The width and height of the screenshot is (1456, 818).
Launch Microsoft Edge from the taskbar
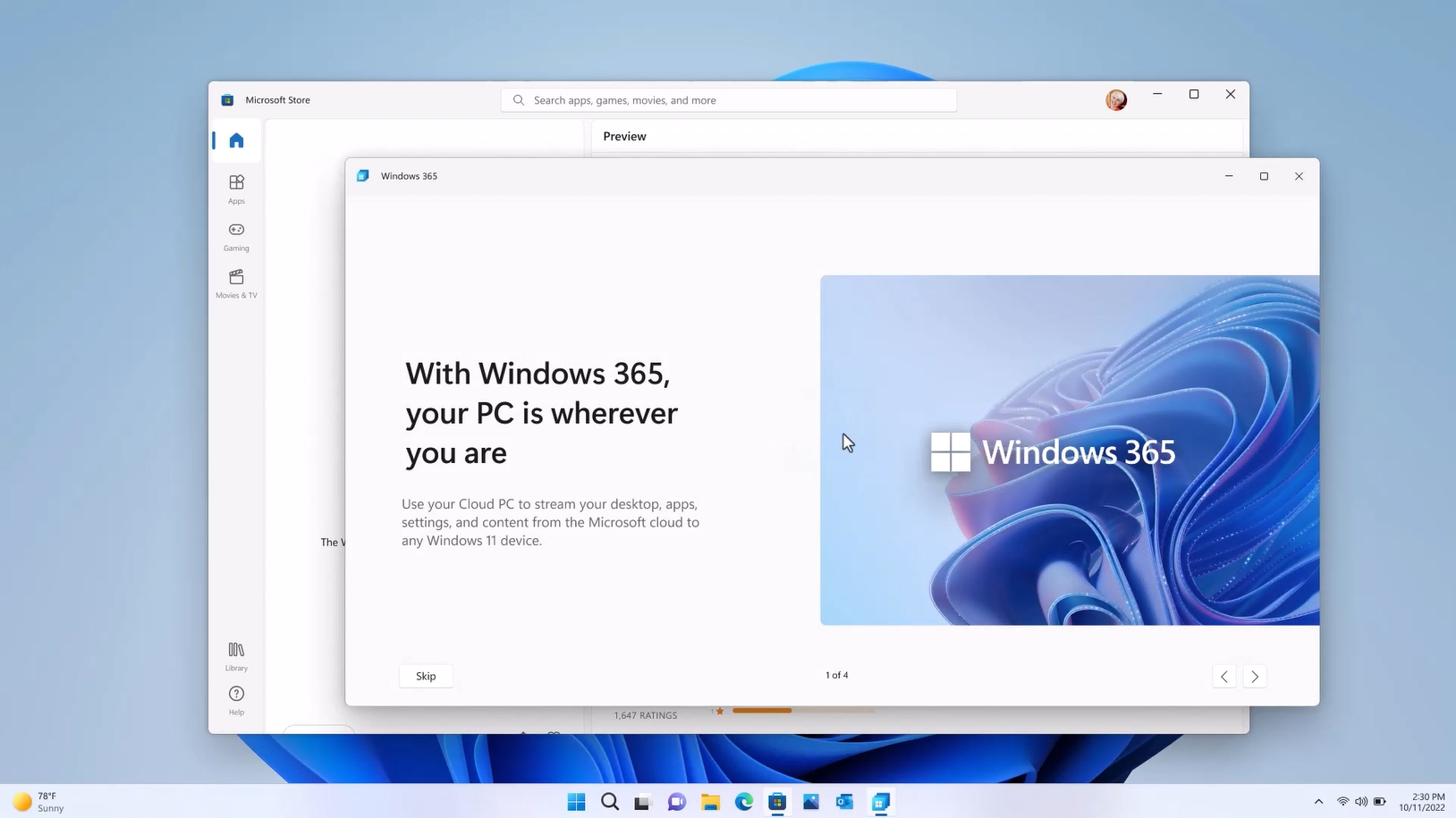[x=744, y=802]
